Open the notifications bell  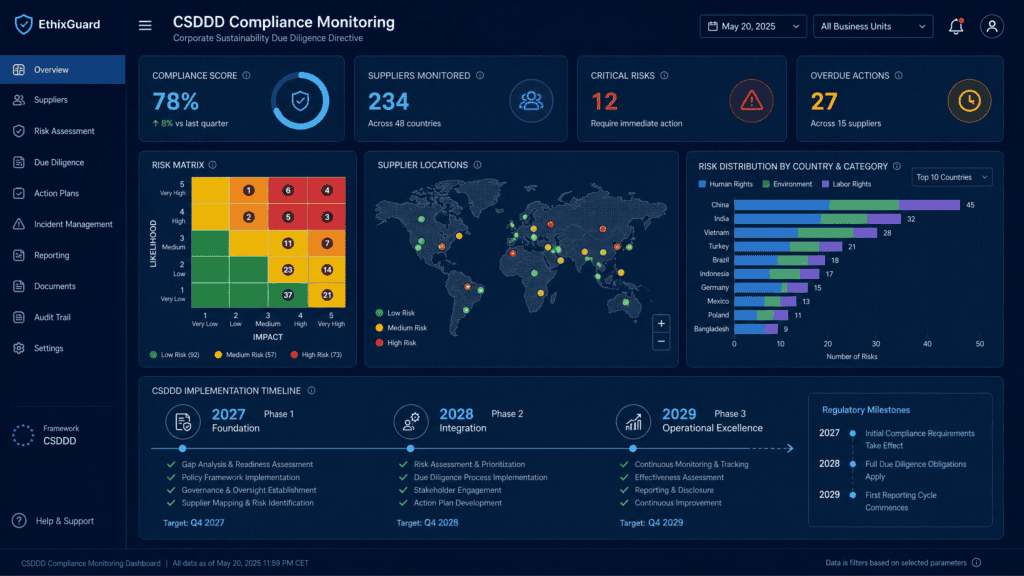pos(956,26)
